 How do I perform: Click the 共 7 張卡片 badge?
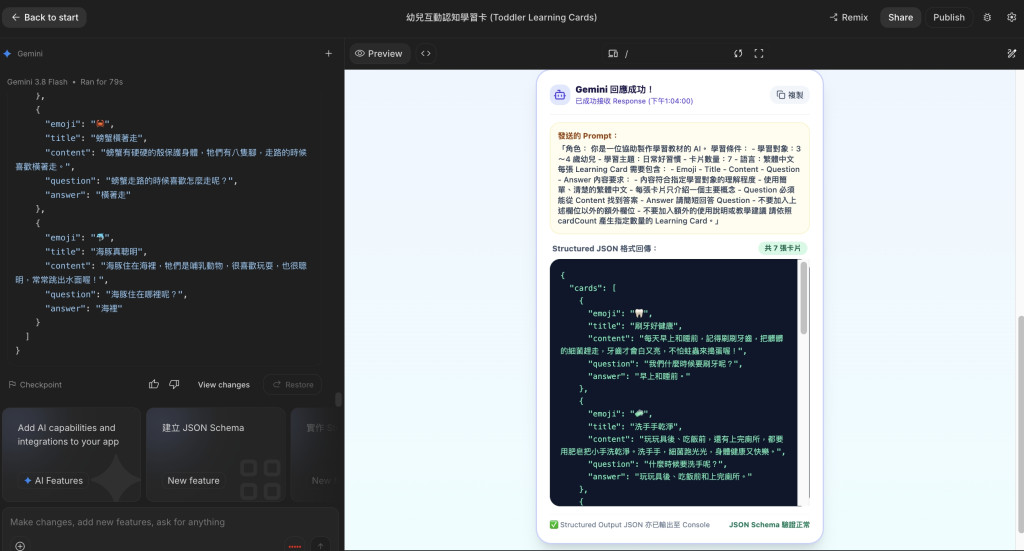(782, 248)
